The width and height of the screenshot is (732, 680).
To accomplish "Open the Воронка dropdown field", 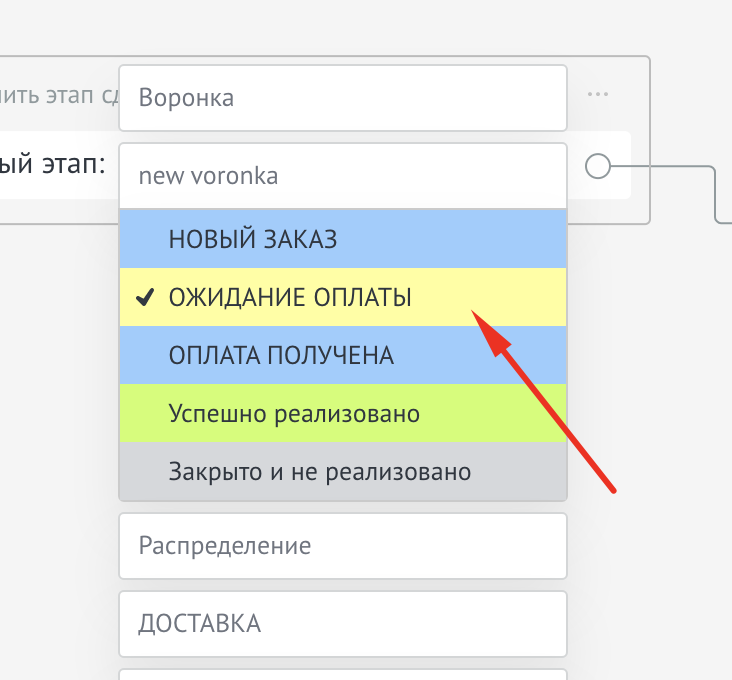I will (342, 98).
